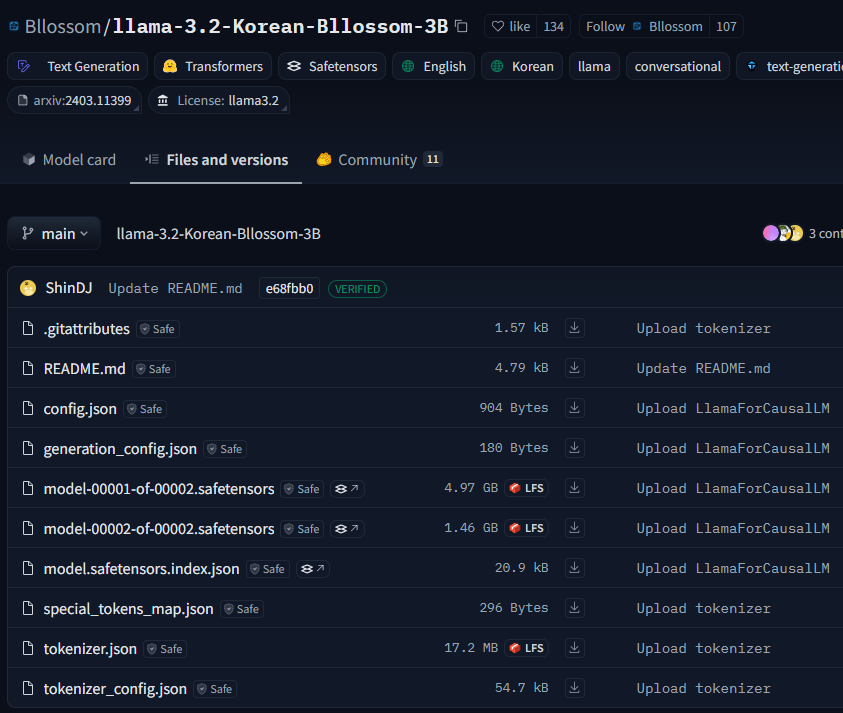
Task: Click Safe badge beside special_tokens_map.json
Action: point(242,609)
